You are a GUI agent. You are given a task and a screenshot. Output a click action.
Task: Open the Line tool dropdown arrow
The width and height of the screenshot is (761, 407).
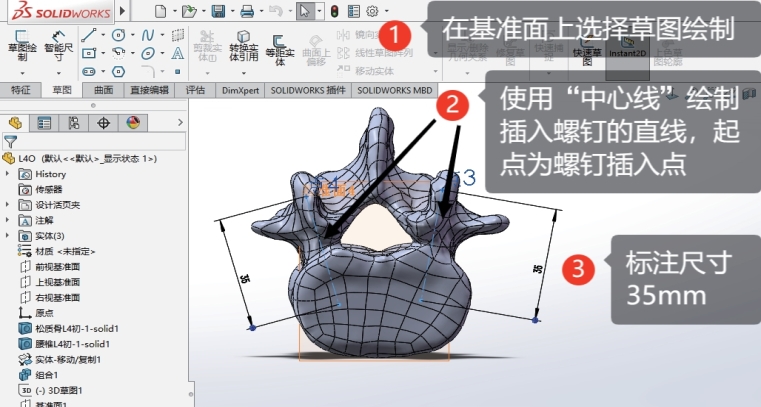(103, 35)
